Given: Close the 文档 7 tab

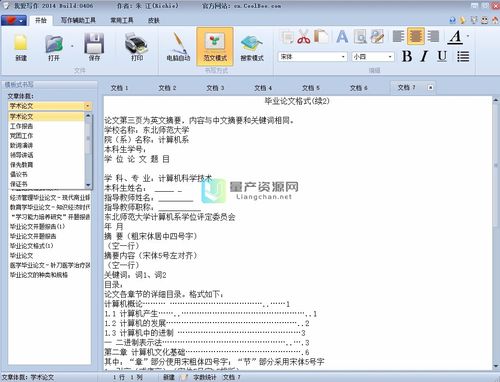Looking at the screenshot, I should (x=430, y=88).
